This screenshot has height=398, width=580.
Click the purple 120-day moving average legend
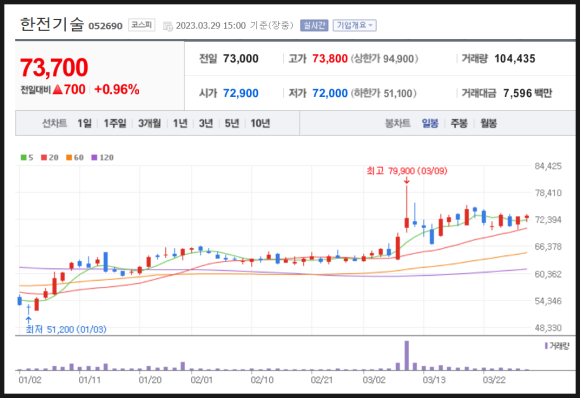pos(102,158)
